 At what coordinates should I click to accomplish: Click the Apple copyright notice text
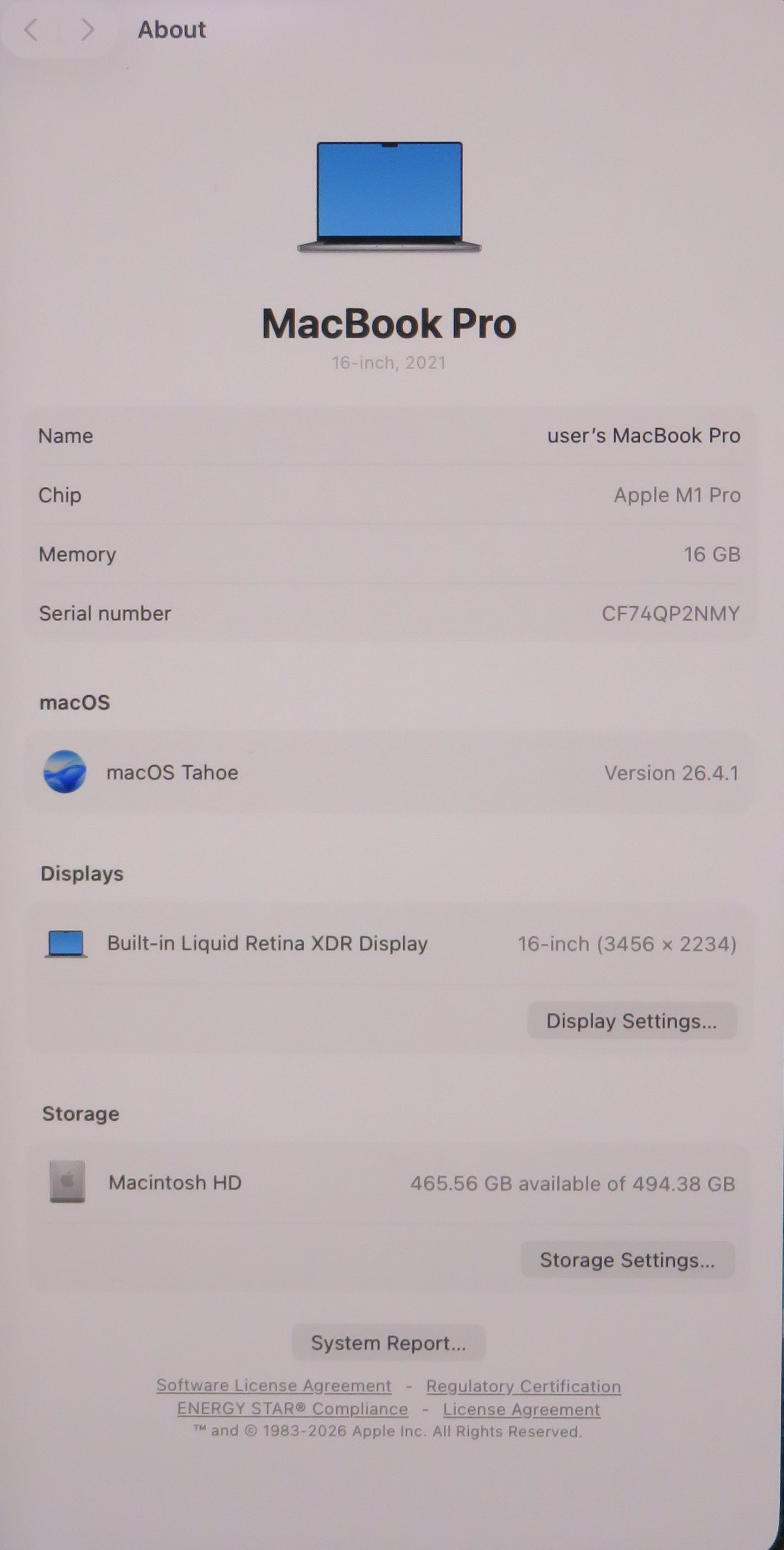[388, 1432]
